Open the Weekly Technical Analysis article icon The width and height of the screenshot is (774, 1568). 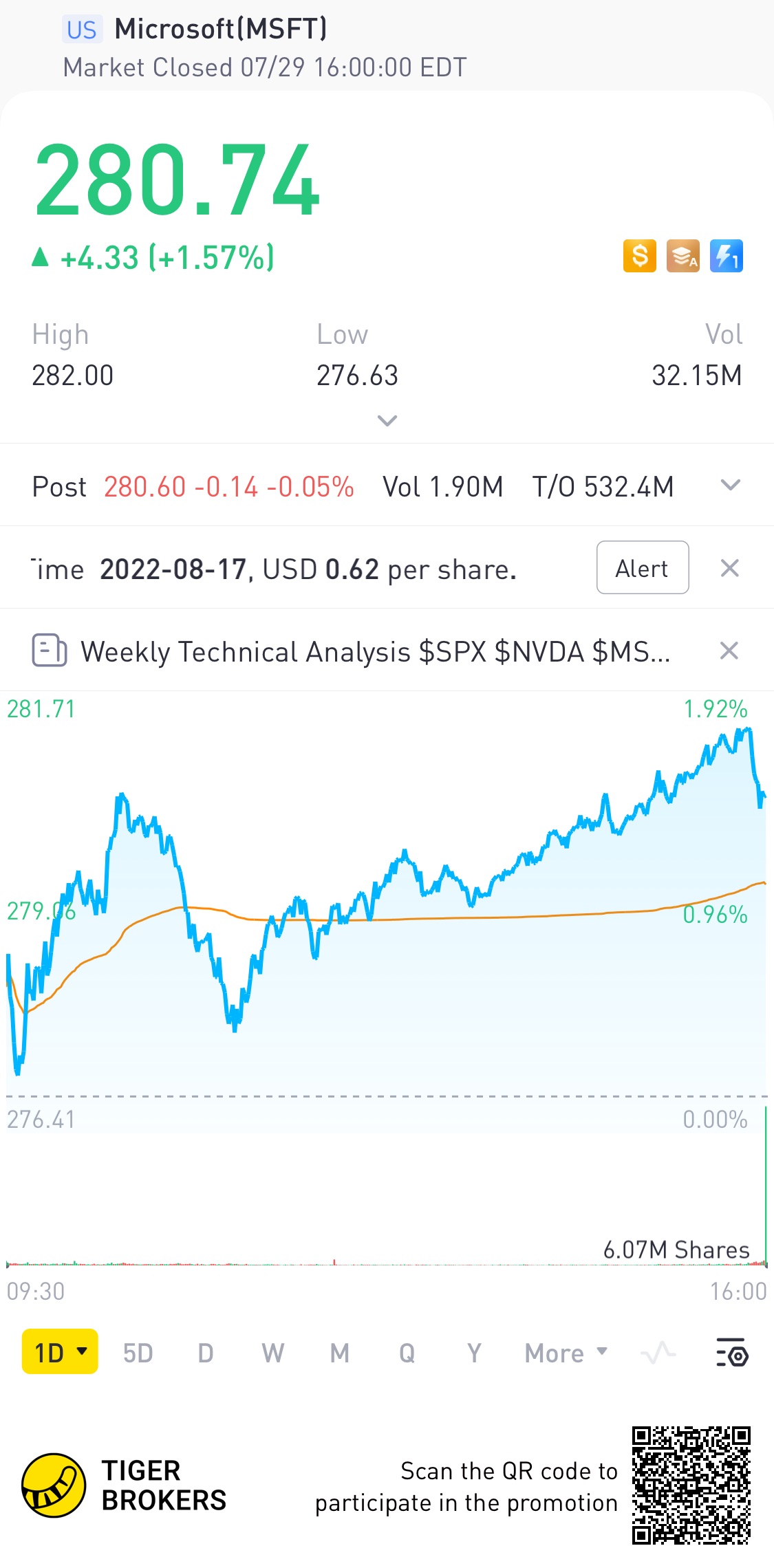50,651
